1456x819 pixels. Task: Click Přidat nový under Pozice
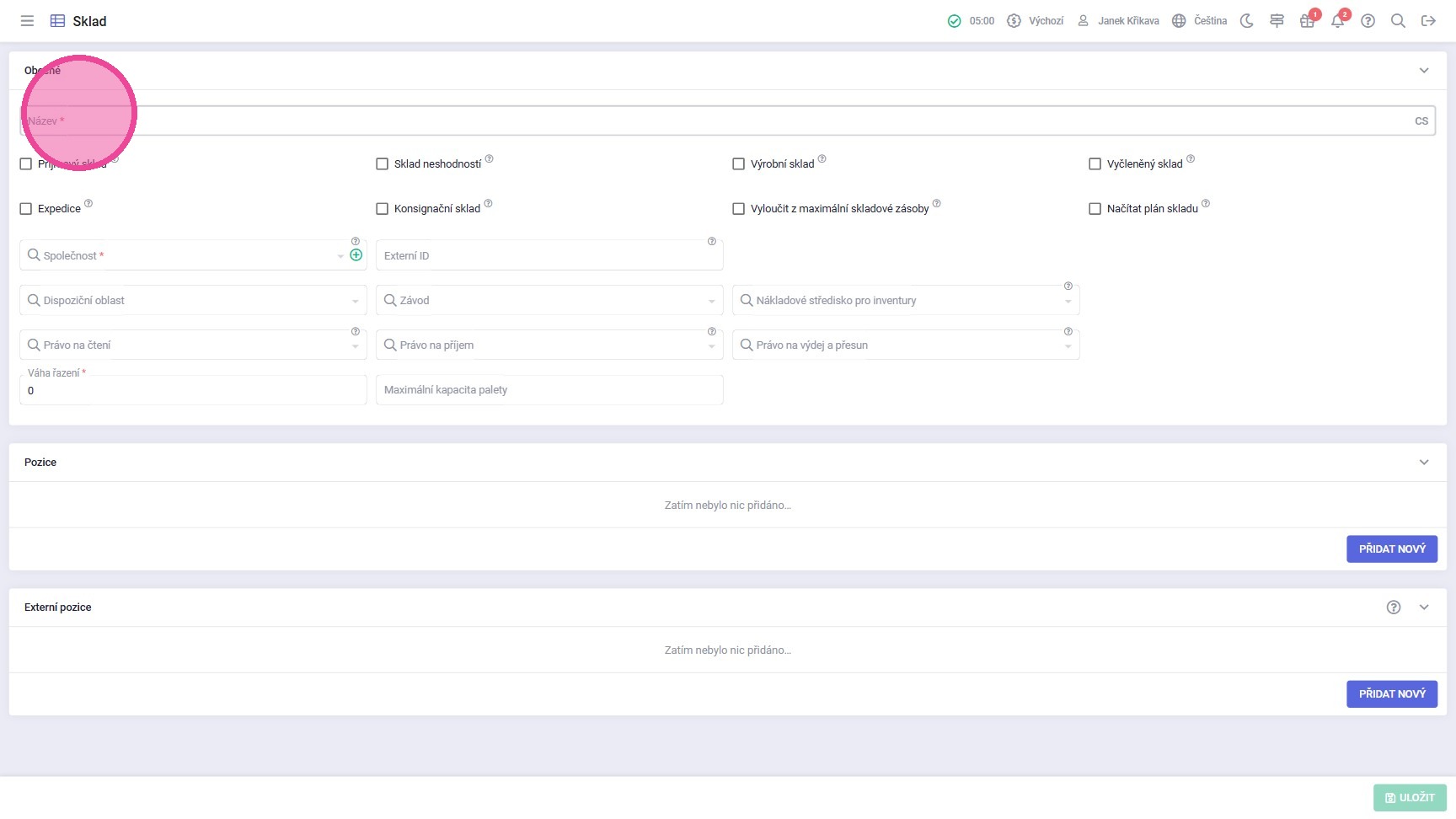point(1391,549)
